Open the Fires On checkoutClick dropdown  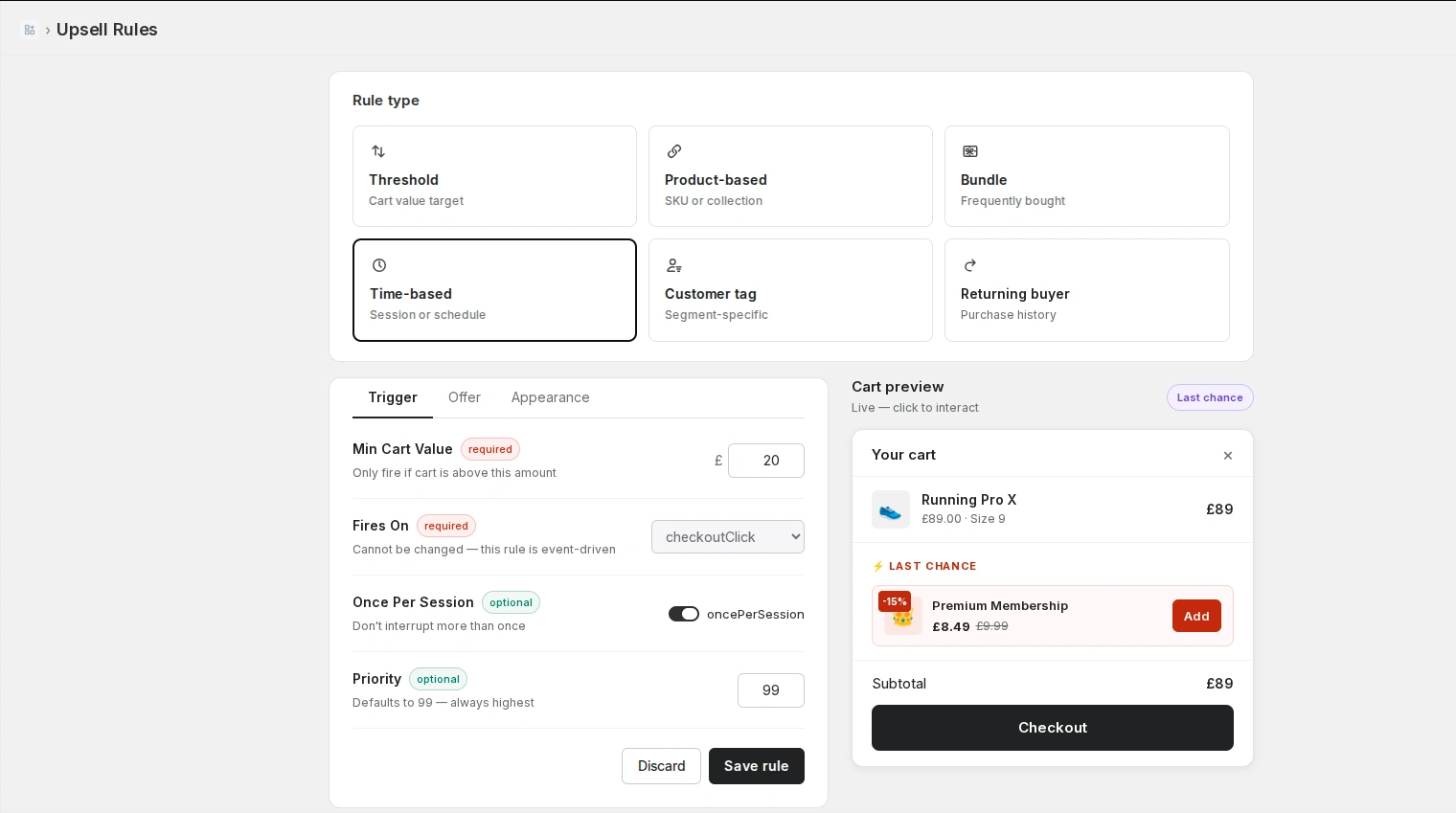(728, 537)
